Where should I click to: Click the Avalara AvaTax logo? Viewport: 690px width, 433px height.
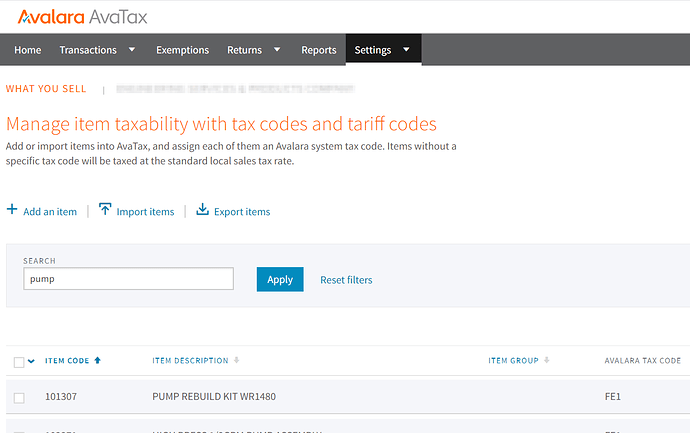point(82,17)
